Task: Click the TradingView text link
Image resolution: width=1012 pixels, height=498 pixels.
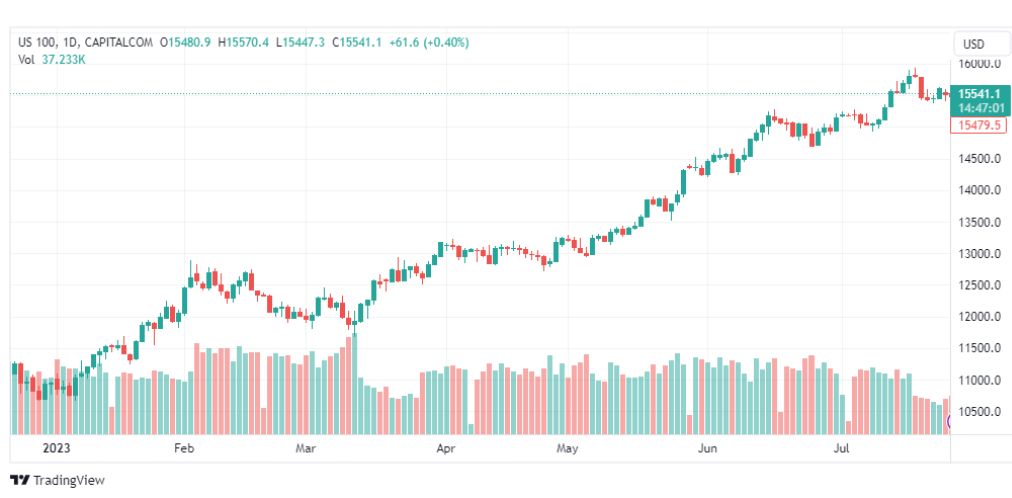Action: point(68,480)
